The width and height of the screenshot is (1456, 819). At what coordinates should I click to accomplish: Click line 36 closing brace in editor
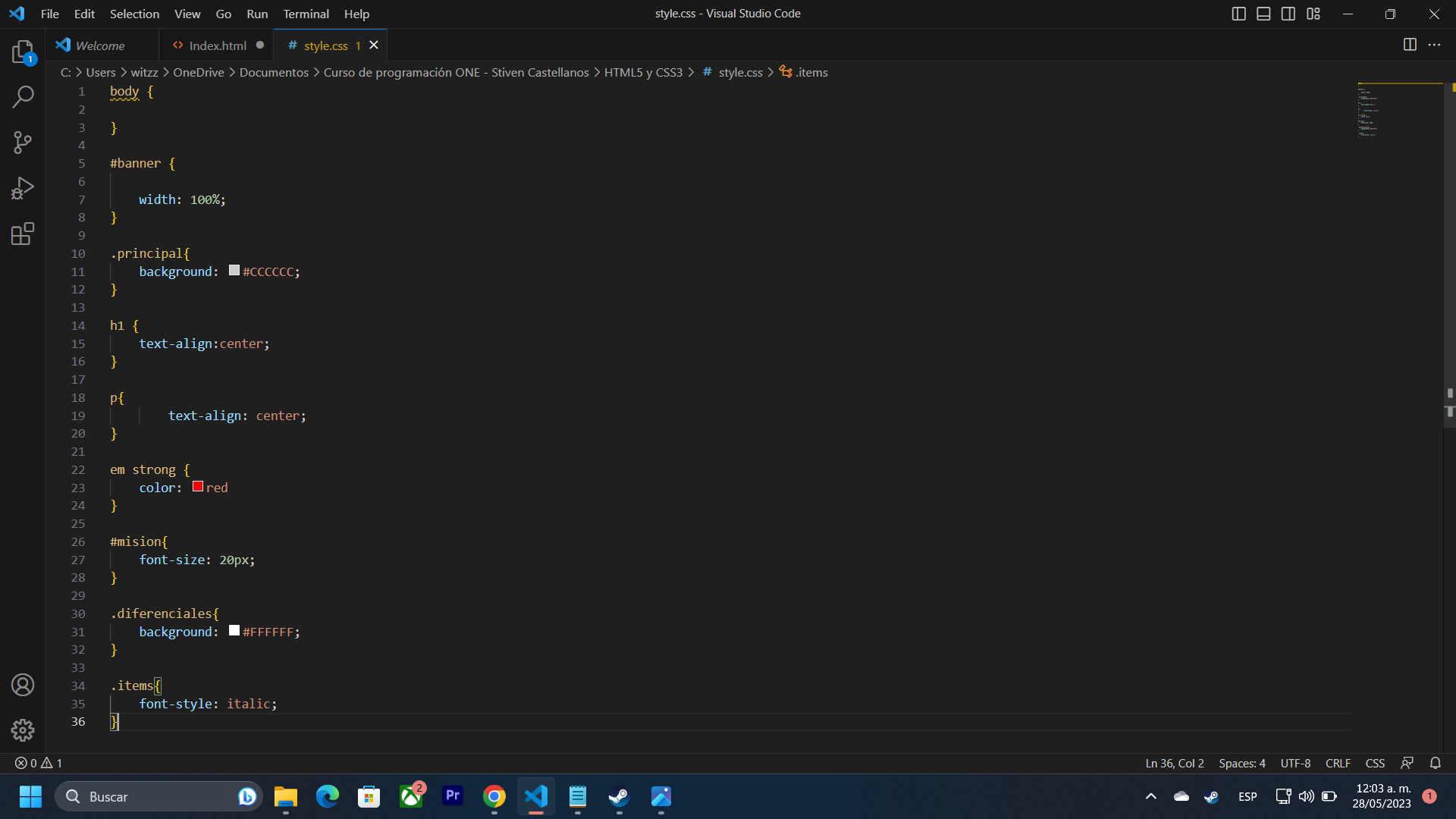click(114, 721)
